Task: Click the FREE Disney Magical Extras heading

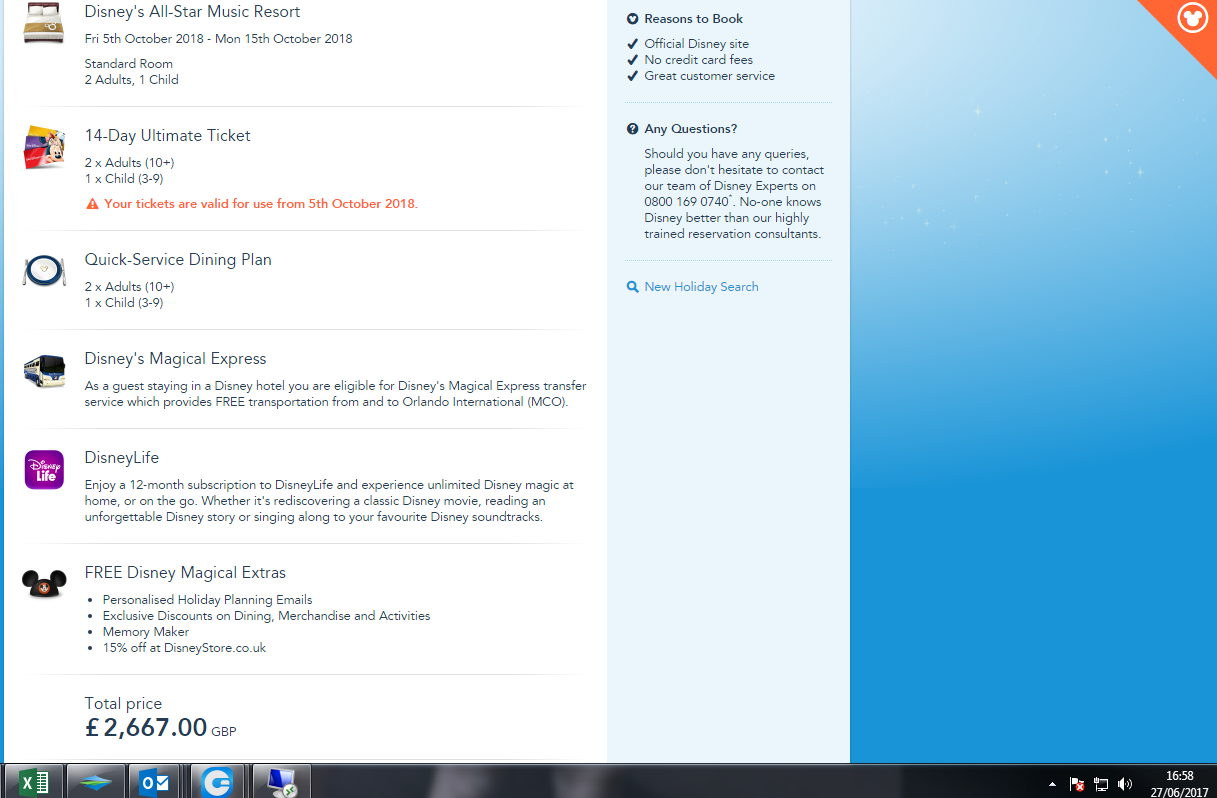Action: (185, 573)
